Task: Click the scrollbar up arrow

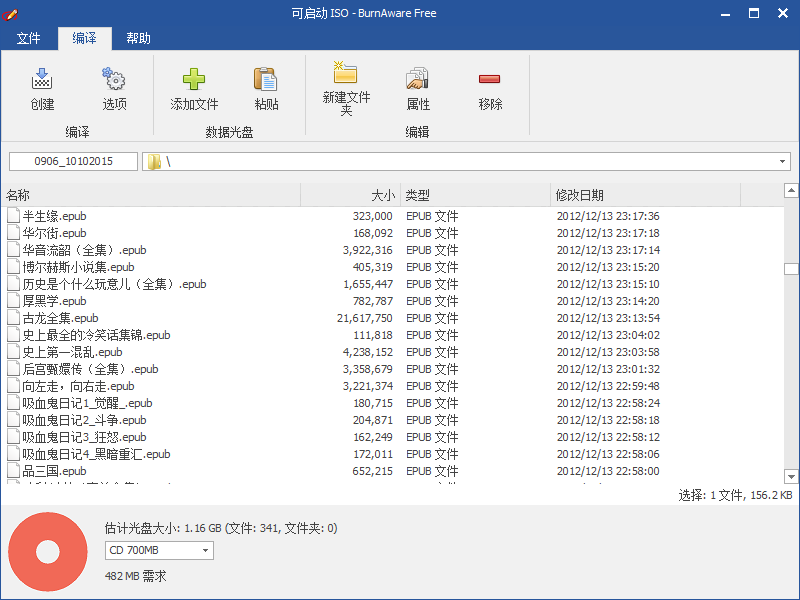Action: [791, 191]
